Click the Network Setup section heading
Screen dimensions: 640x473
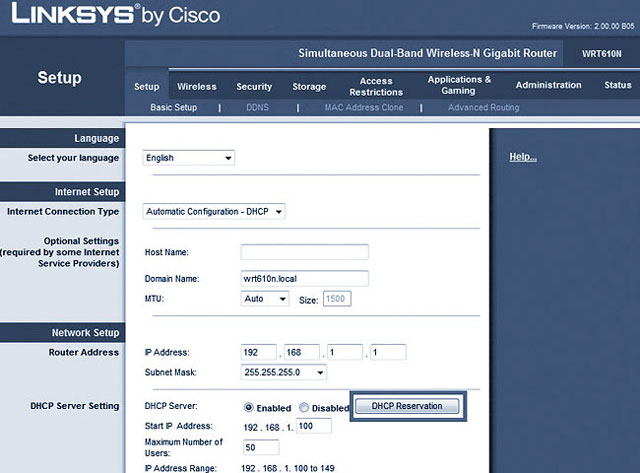pyautogui.click(x=85, y=333)
